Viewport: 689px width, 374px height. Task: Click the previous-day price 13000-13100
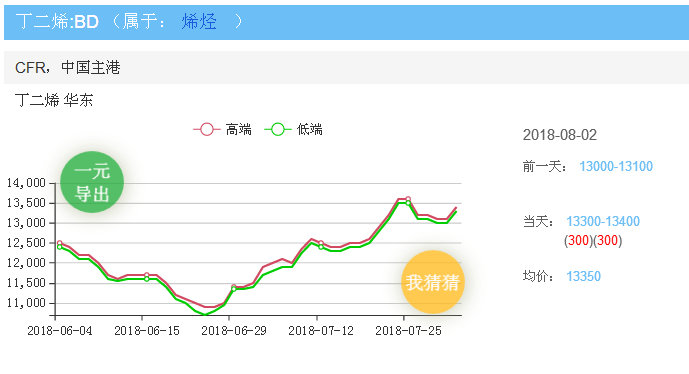(616, 167)
